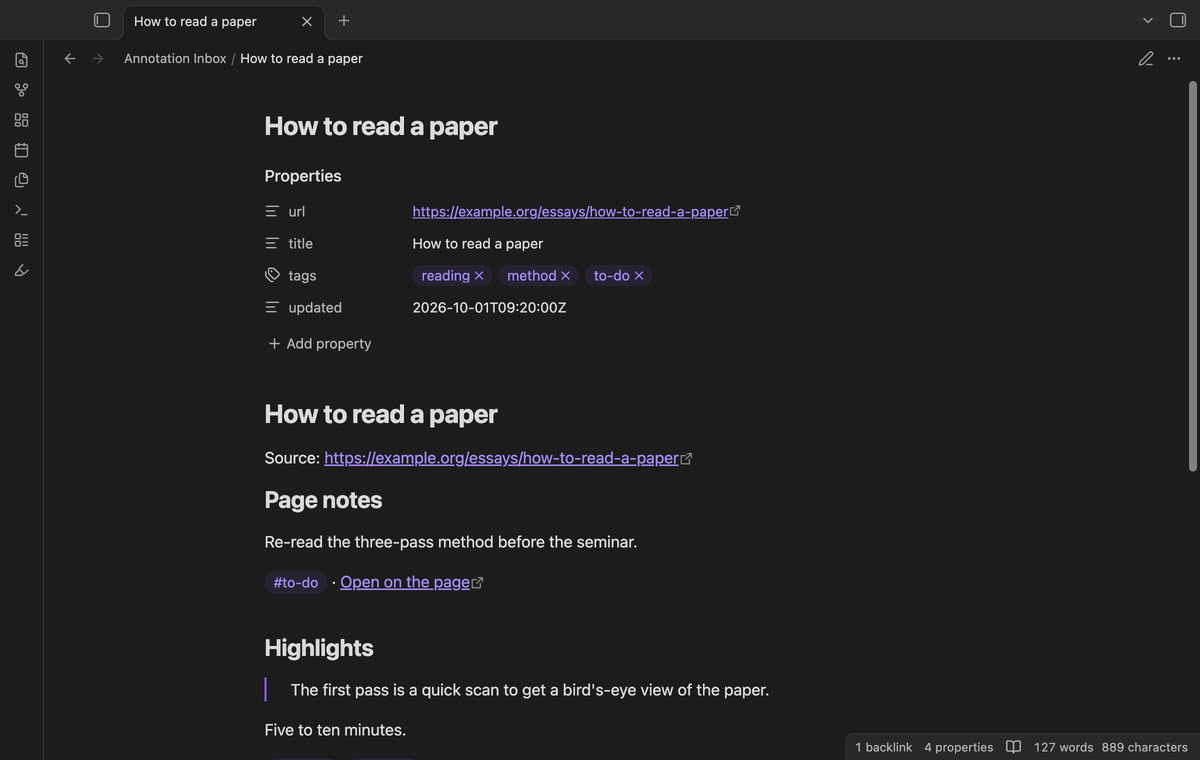Click 'Five to ten minutes.' text
The height and width of the screenshot is (760, 1200).
tap(335, 730)
